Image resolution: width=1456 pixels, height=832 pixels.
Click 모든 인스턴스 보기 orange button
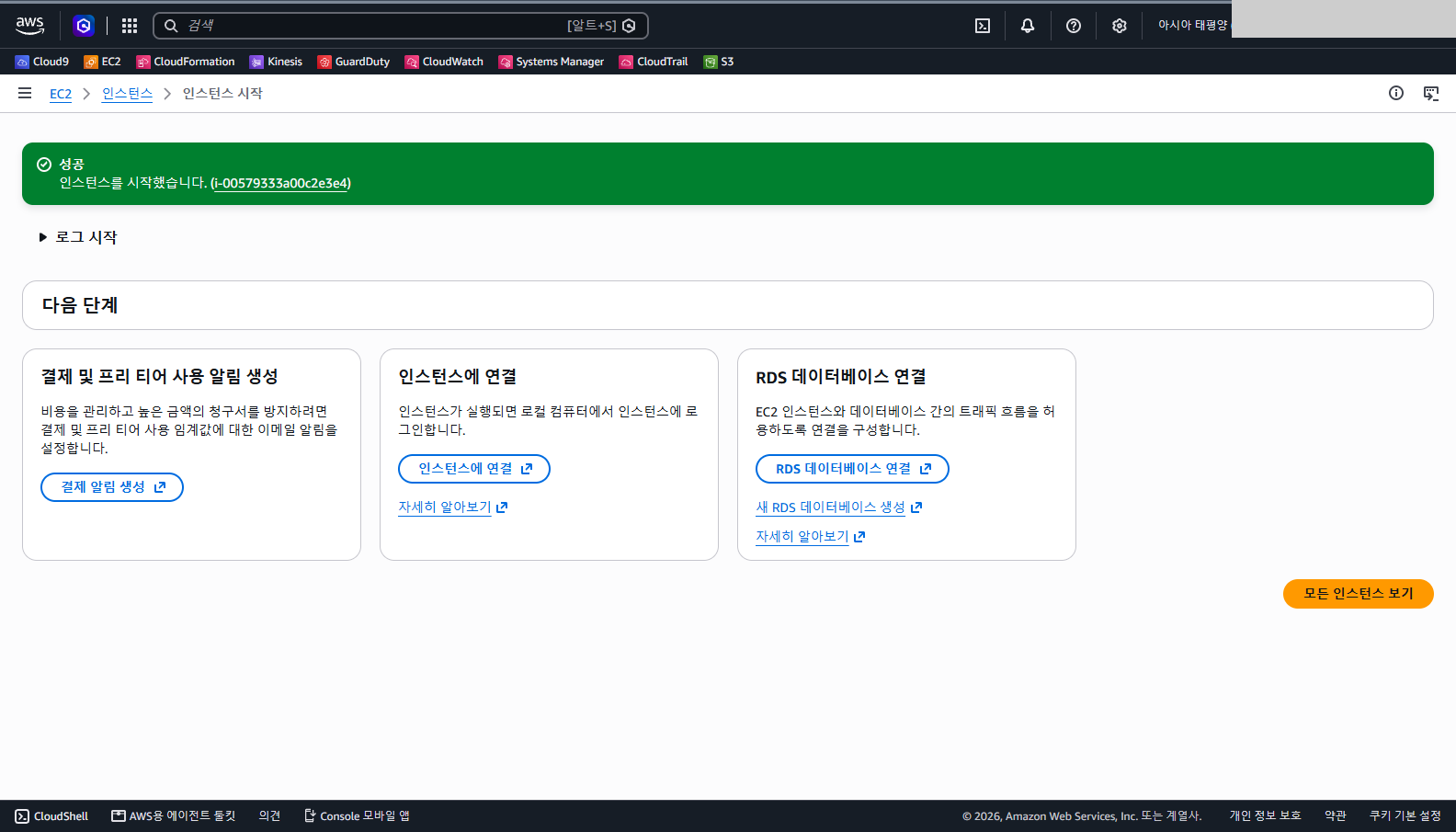[1359, 594]
